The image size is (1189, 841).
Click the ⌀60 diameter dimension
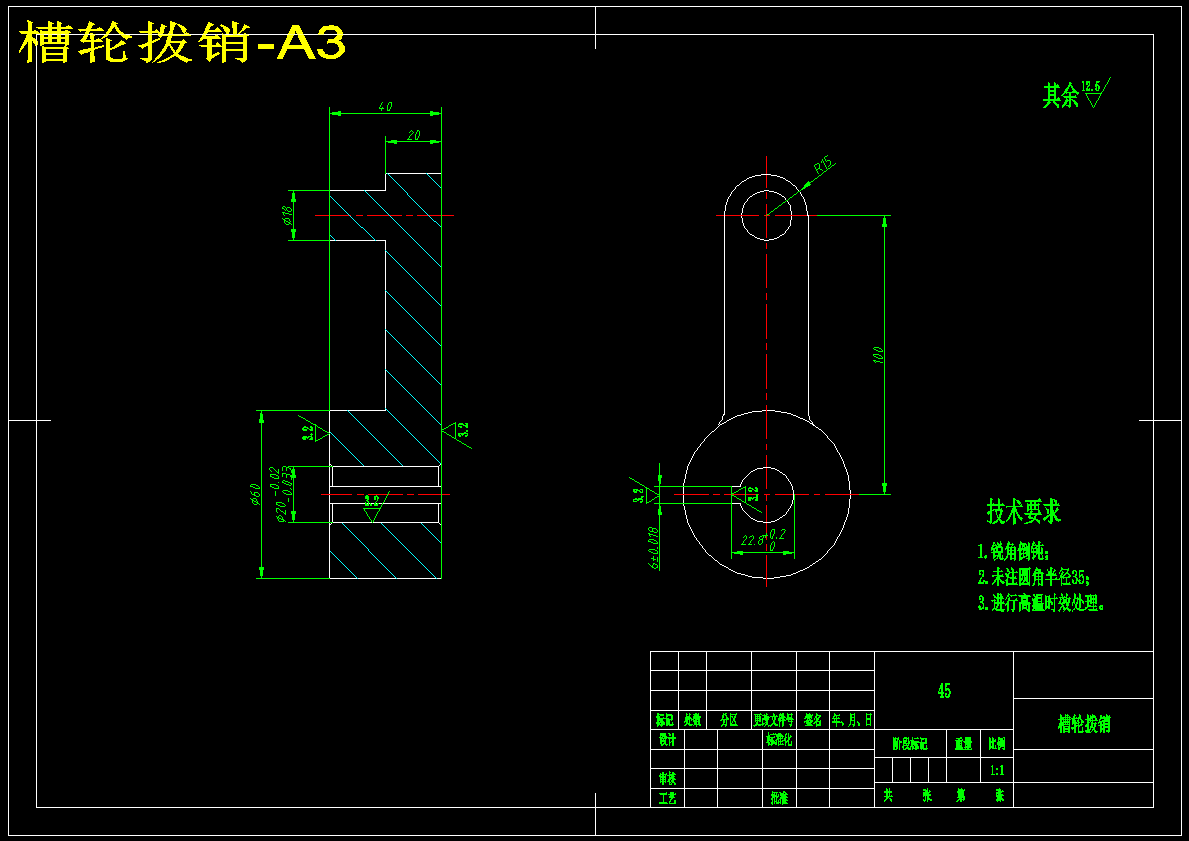[256, 494]
